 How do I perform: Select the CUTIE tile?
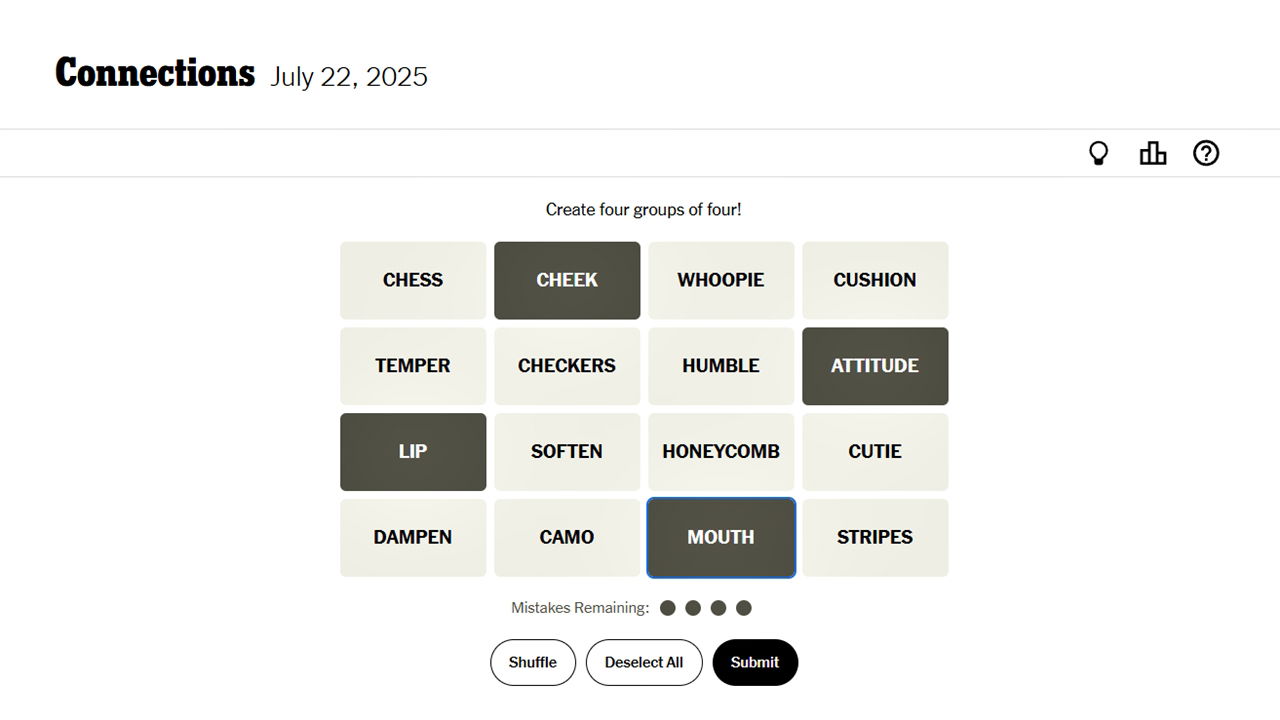pos(875,452)
